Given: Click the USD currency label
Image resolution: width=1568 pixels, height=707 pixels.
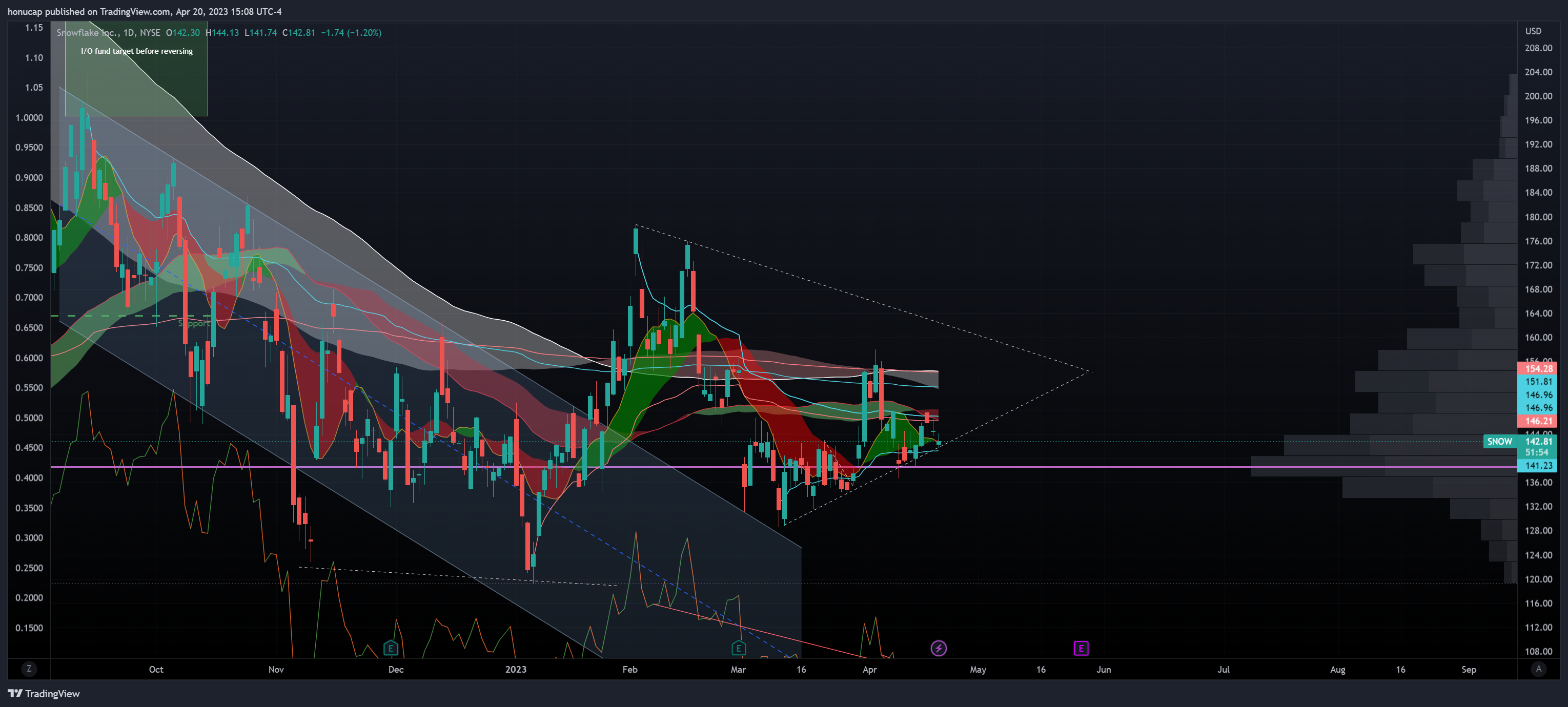Looking at the screenshot, I should (1533, 31).
